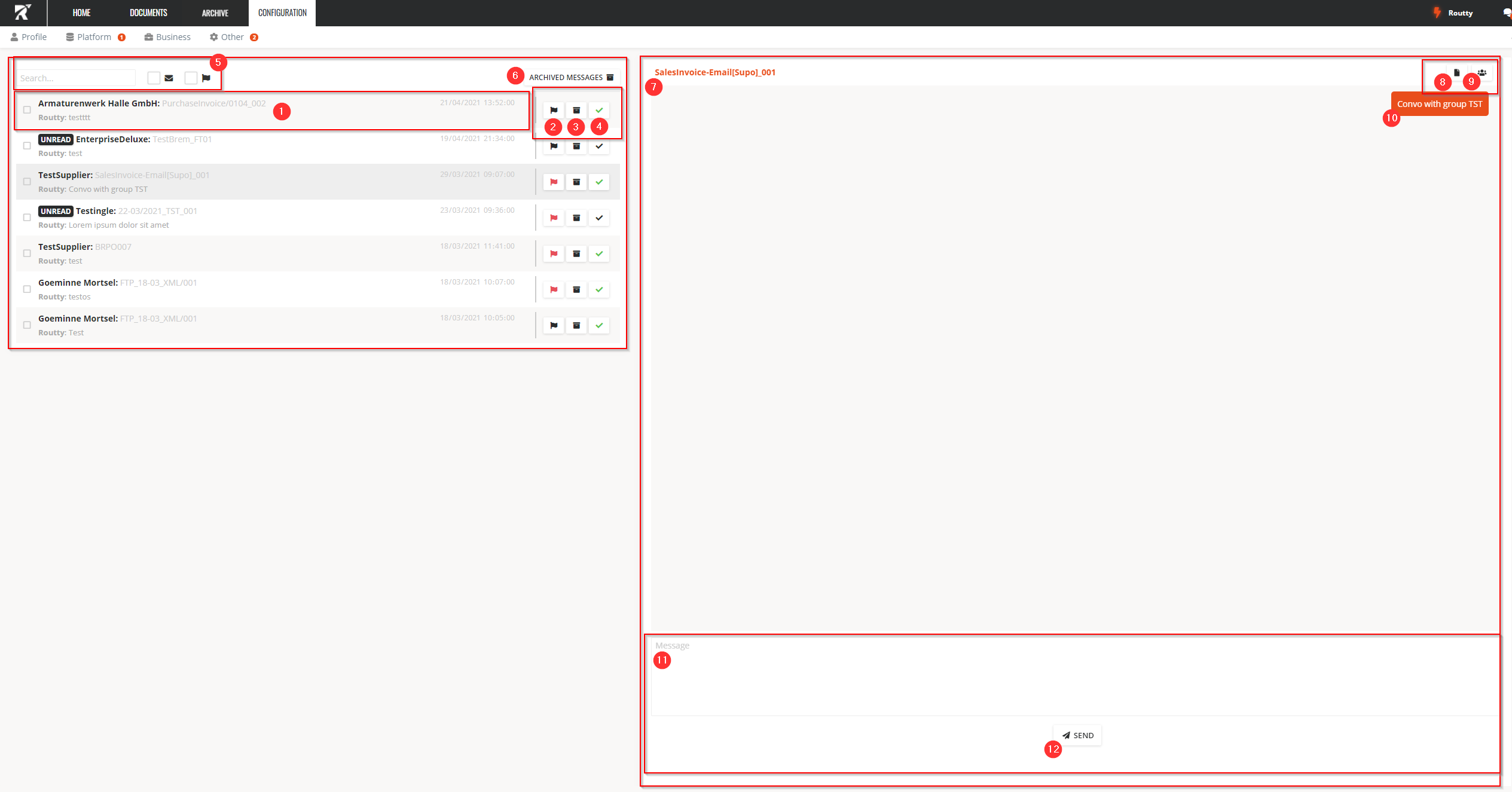This screenshot has height=792, width=1512.
Task: Click the Routty logo in top bar
Action: [23, 13]
